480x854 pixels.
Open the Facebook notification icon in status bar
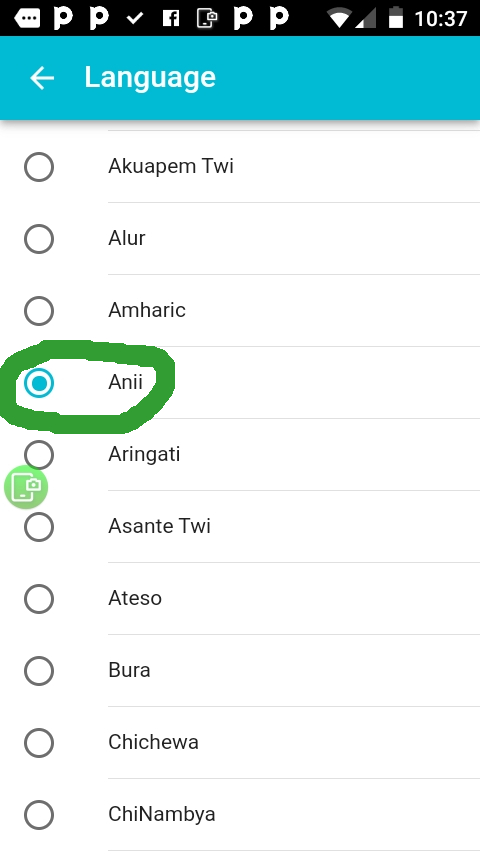pyautogui.click(x=171, y=18)
